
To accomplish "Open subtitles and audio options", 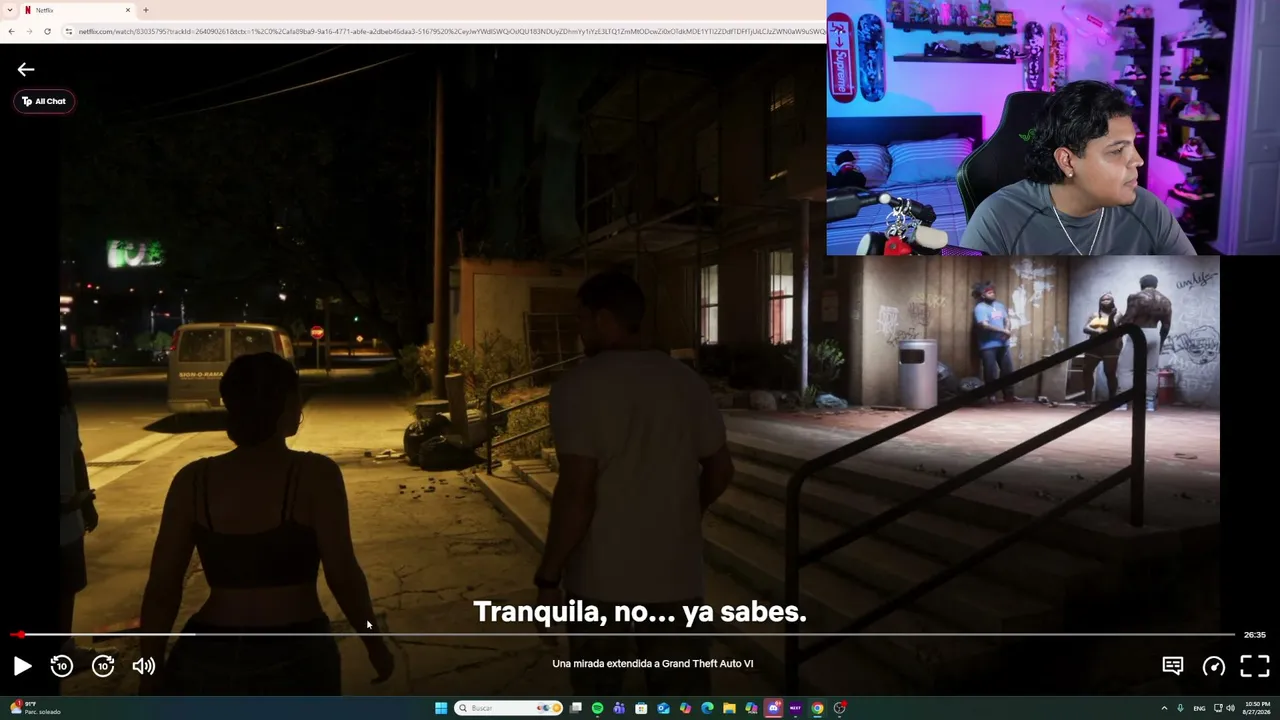I will [1173, 666].
